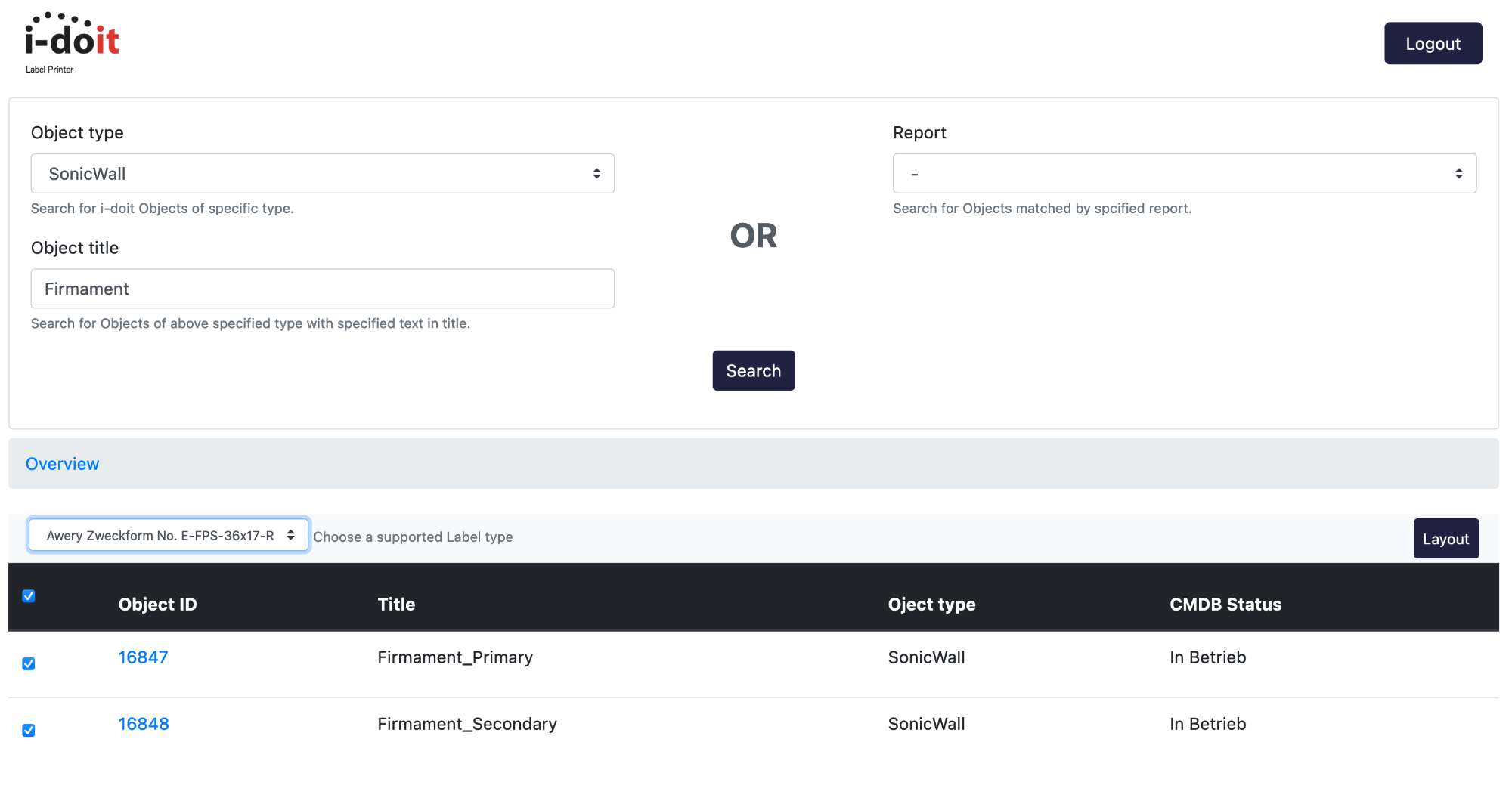Click SonicWall type cell in Firmament_Primary row
The height and width of the screenshot is (804, 1512).
point(927,657)
